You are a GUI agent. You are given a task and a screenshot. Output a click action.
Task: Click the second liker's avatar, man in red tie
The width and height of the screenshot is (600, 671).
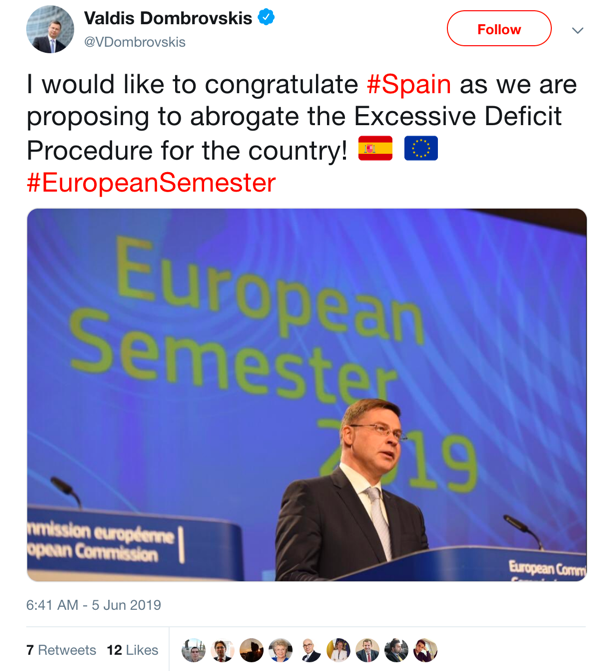222,650
